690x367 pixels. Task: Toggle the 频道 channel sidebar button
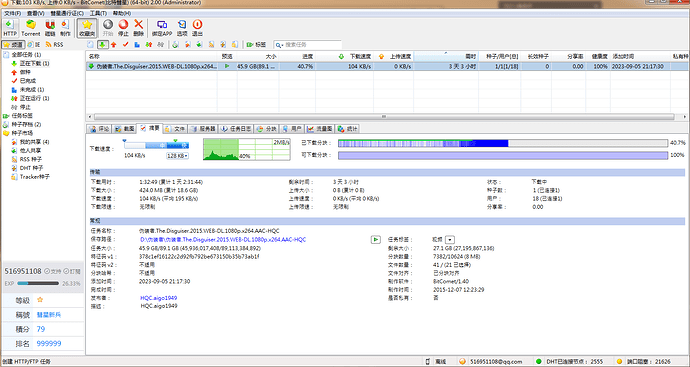click(13, 44)
